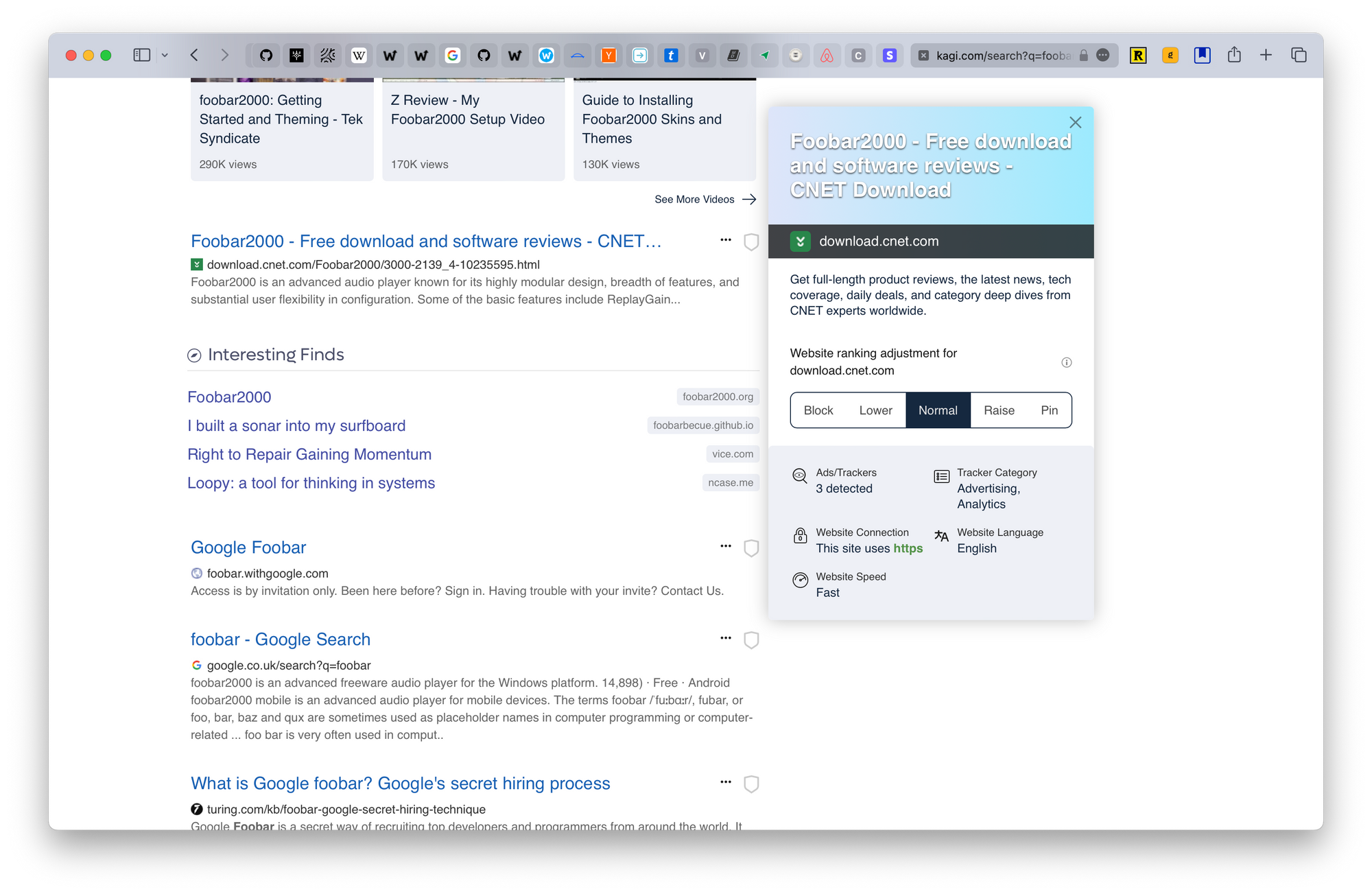The width and height of the screenshot is (1372, 894).
Task: Open What is Google foobar result
Action: pyautogui.click(x=401, y=783)
